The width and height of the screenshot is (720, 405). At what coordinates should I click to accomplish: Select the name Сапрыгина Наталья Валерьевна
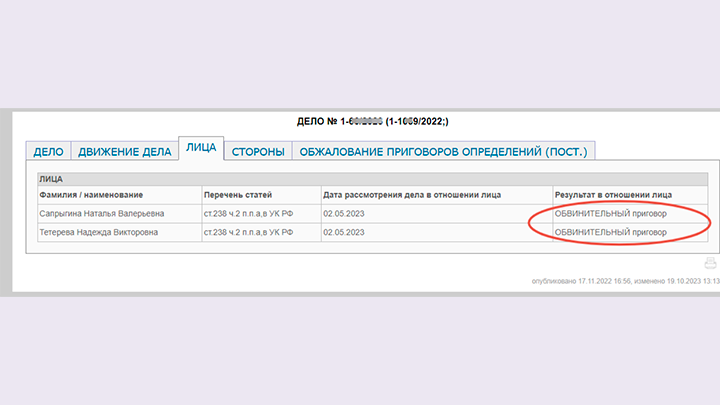tap(101, 213)
